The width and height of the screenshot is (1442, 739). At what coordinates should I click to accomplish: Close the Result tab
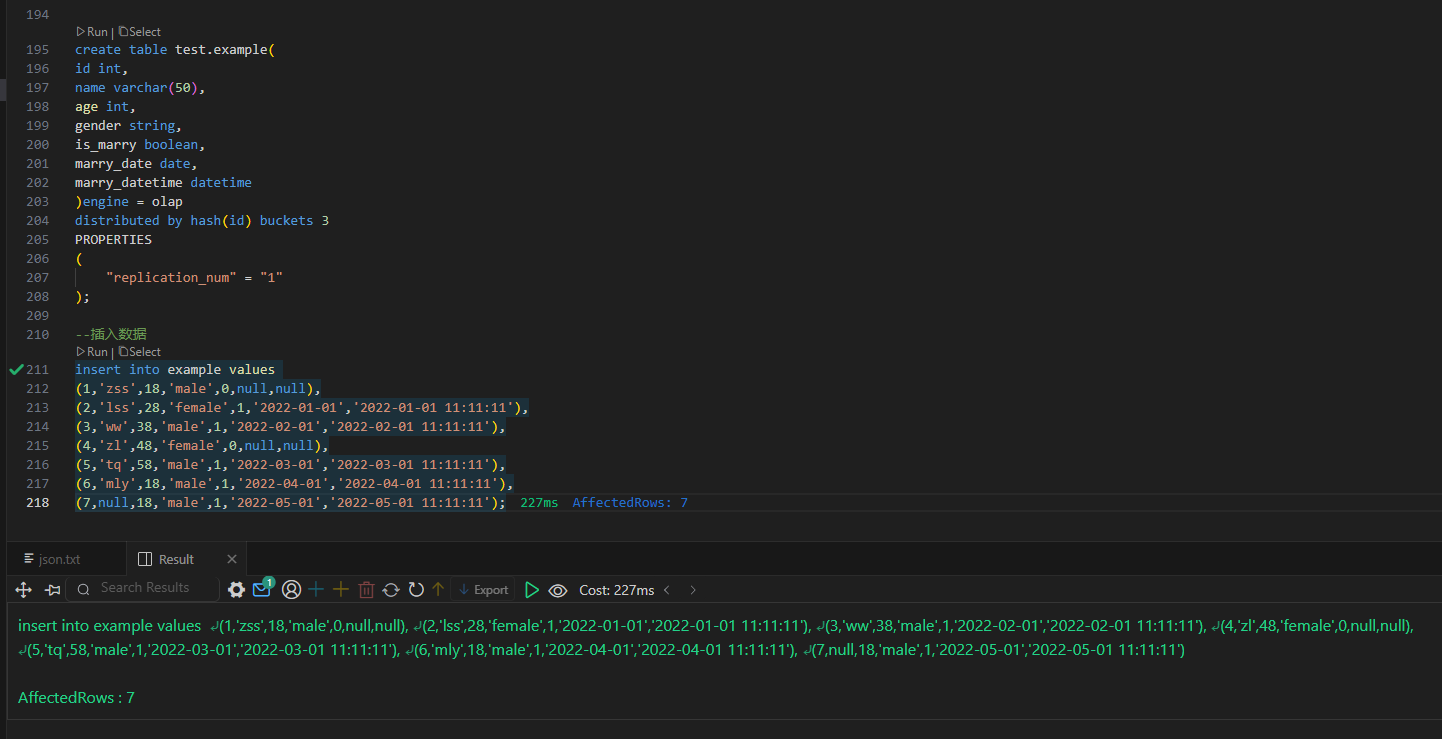(x=232, y=559)
